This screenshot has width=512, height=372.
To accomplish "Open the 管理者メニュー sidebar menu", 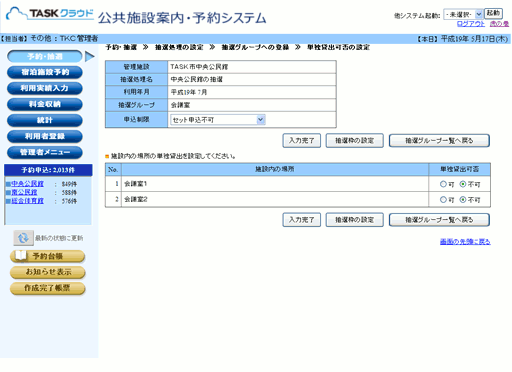I will [45, 152].
